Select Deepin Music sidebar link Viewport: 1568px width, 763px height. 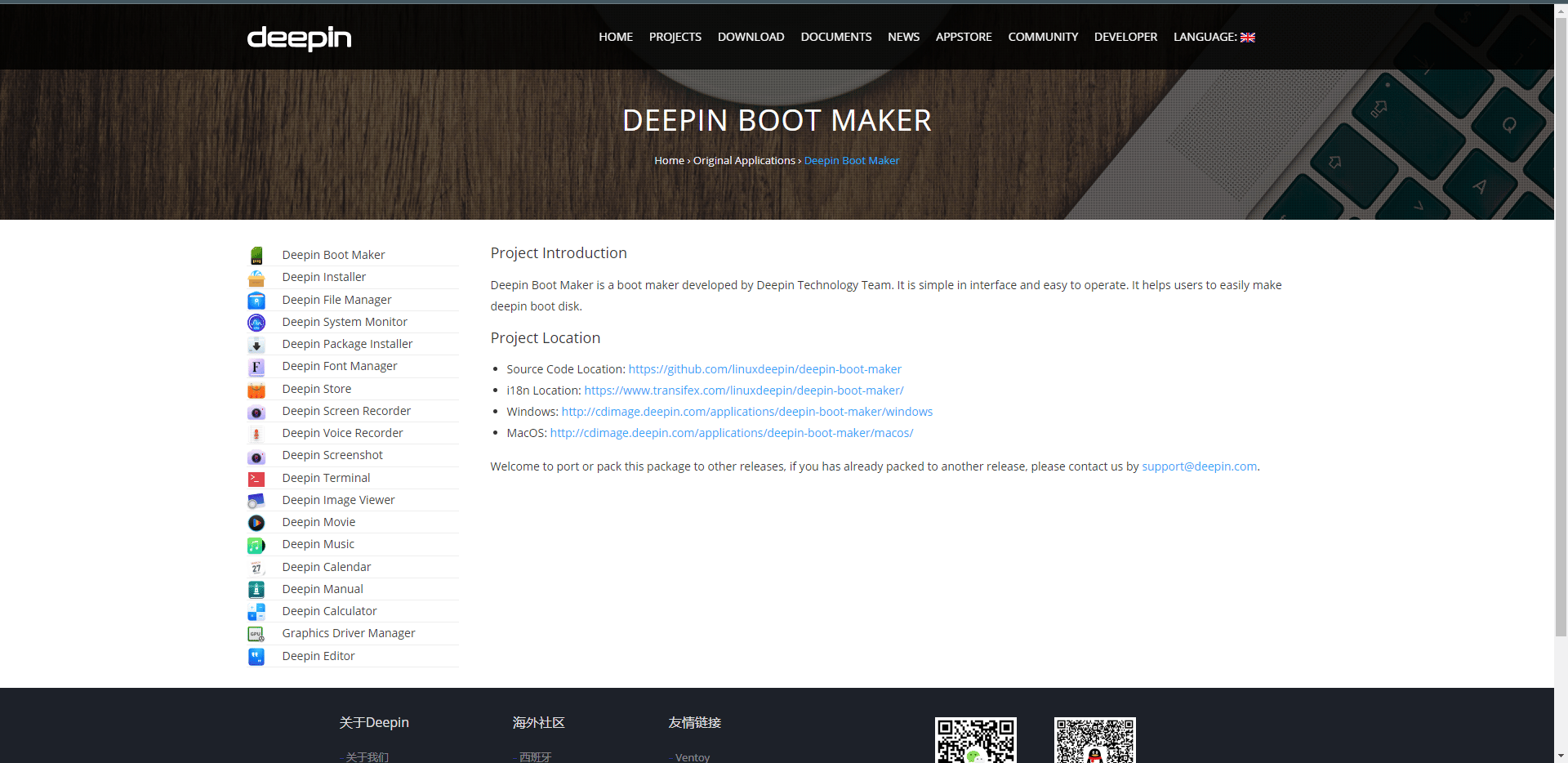pos(318,544)
